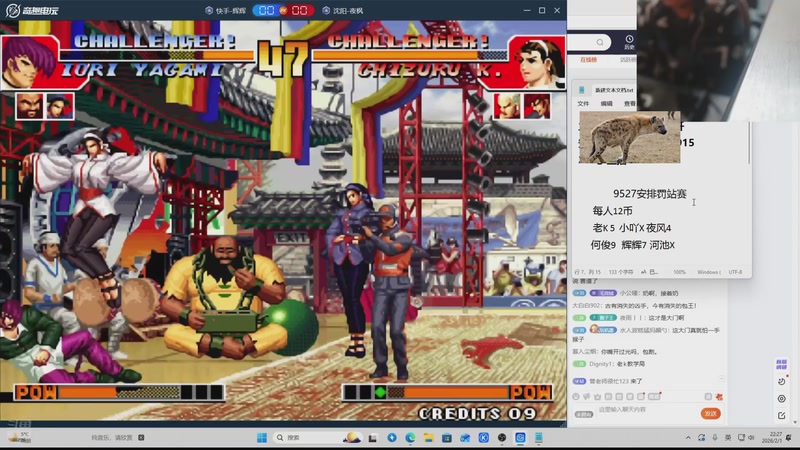The height and width of the screenshot is (450, 800).
Task: Open the clock showing 22:27
Action: pos(772,438)
